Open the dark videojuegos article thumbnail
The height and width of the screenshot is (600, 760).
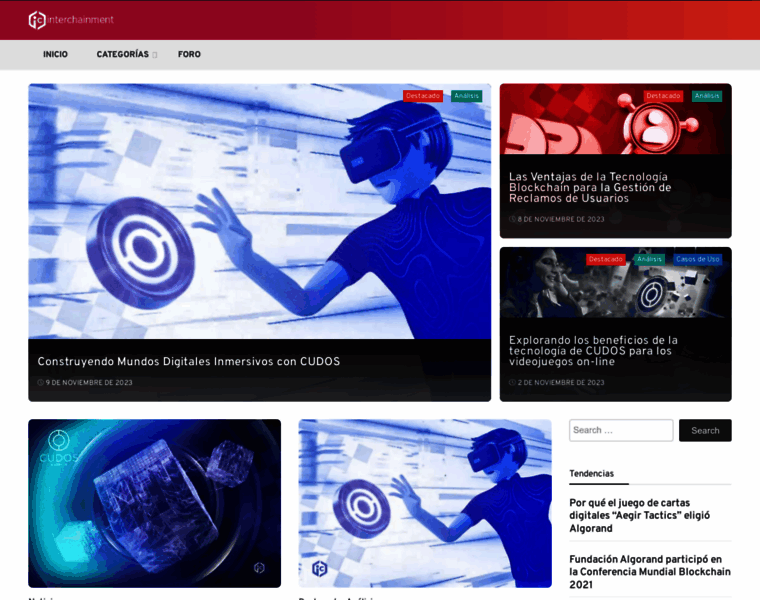(616, 283)
